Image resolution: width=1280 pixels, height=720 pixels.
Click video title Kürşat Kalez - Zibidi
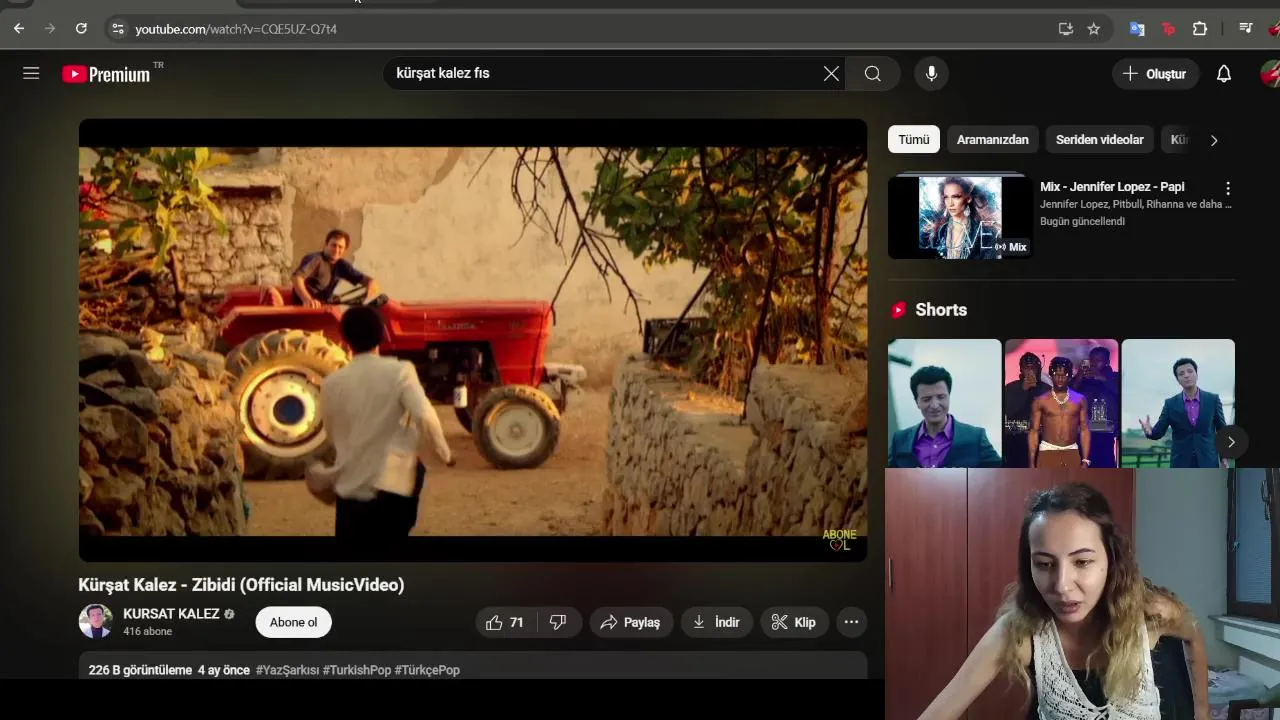pyautogui.click(x=241, y=585)
